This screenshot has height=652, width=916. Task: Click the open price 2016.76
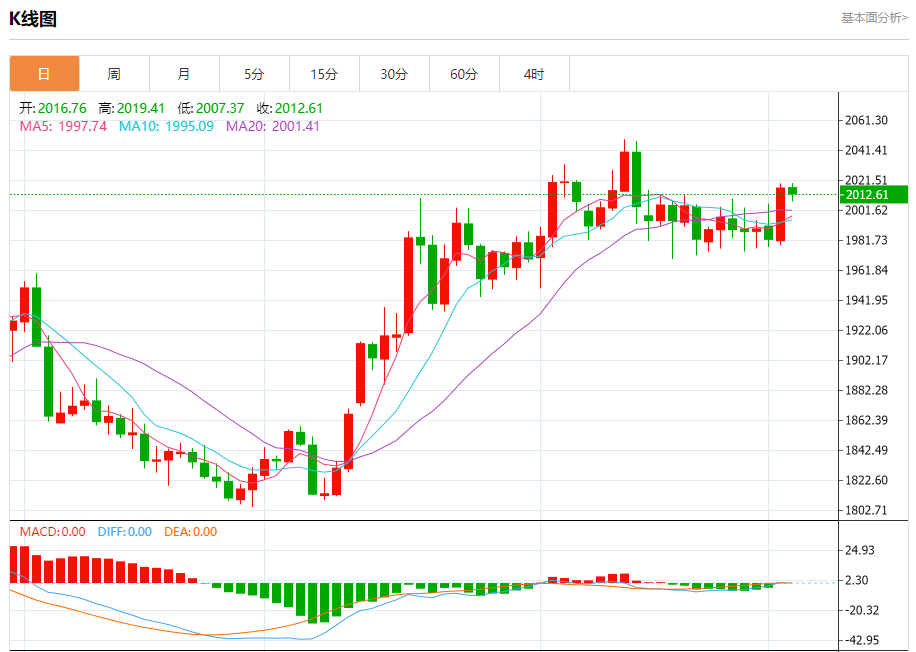coord(62,108)
